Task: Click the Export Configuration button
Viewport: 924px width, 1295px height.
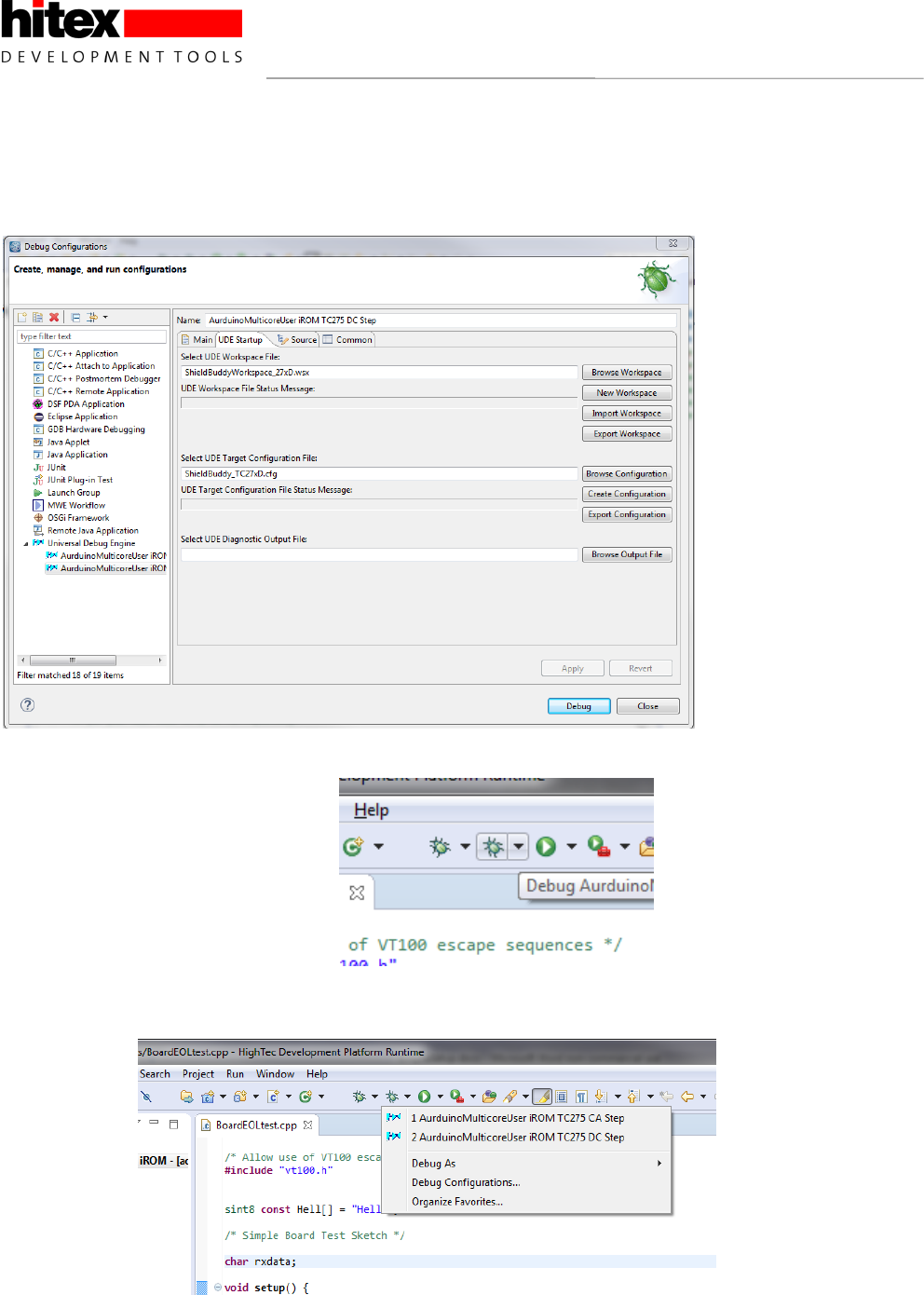Action: tap(627, 514)
